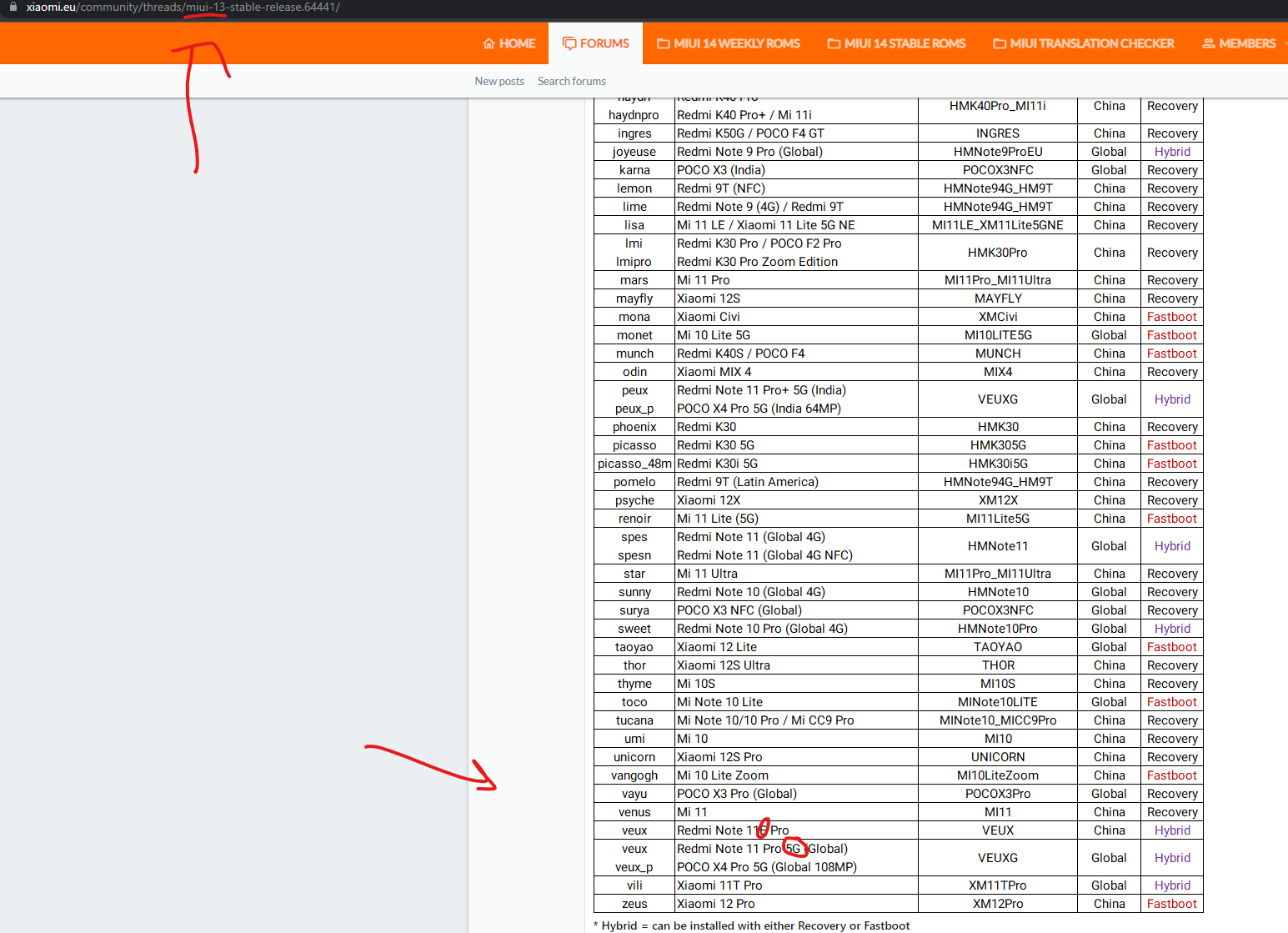Select the codename 'picasso_48m'
This screenshot has height=933, width=1288.
(634, 464)
